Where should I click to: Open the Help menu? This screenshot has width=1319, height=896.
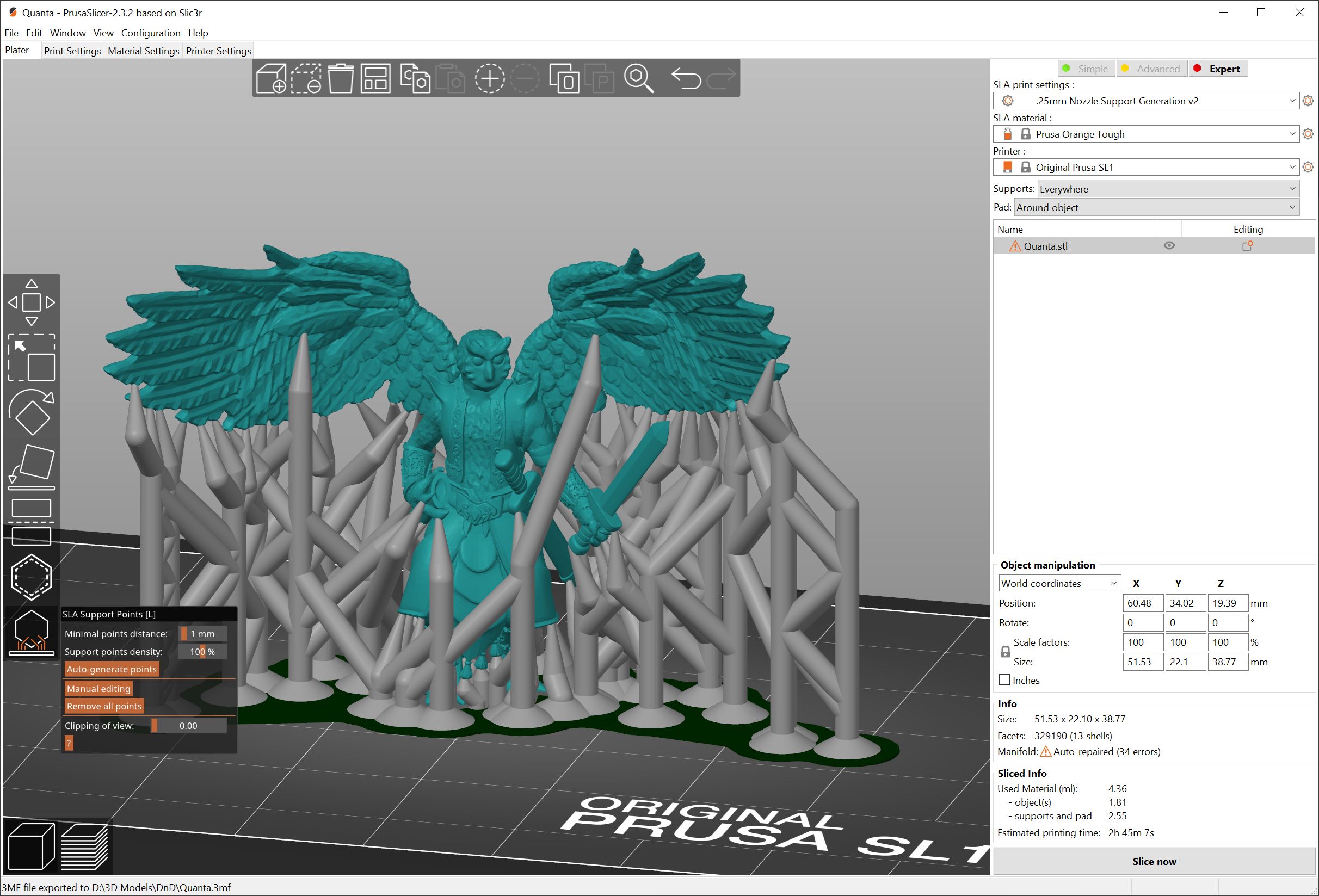[x=198, y=33]
